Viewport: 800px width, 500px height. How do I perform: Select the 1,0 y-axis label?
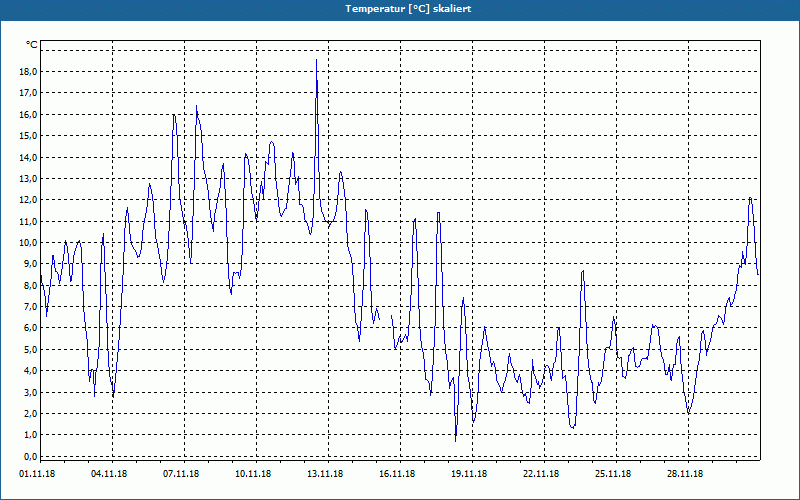pos(30,435)
